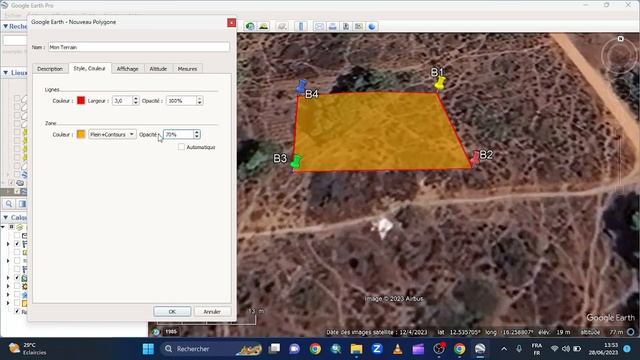Click the blue globe toolbar icon
Viewport: 640px width, 360px height.
(x=372, y=27)
